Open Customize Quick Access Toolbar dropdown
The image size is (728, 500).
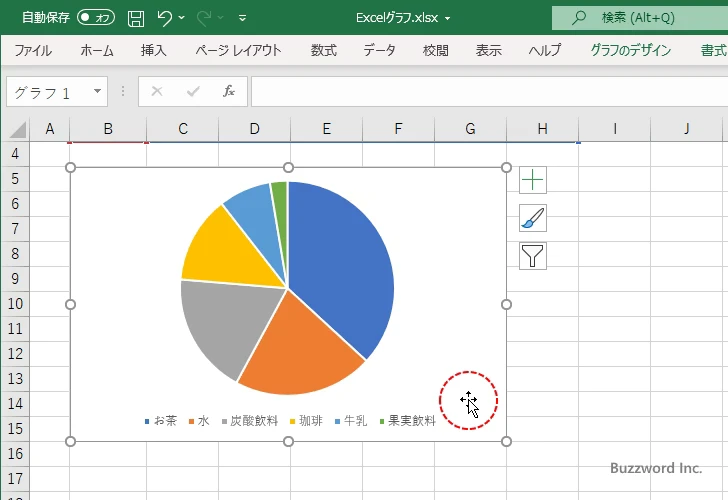[x=242, y=18]
